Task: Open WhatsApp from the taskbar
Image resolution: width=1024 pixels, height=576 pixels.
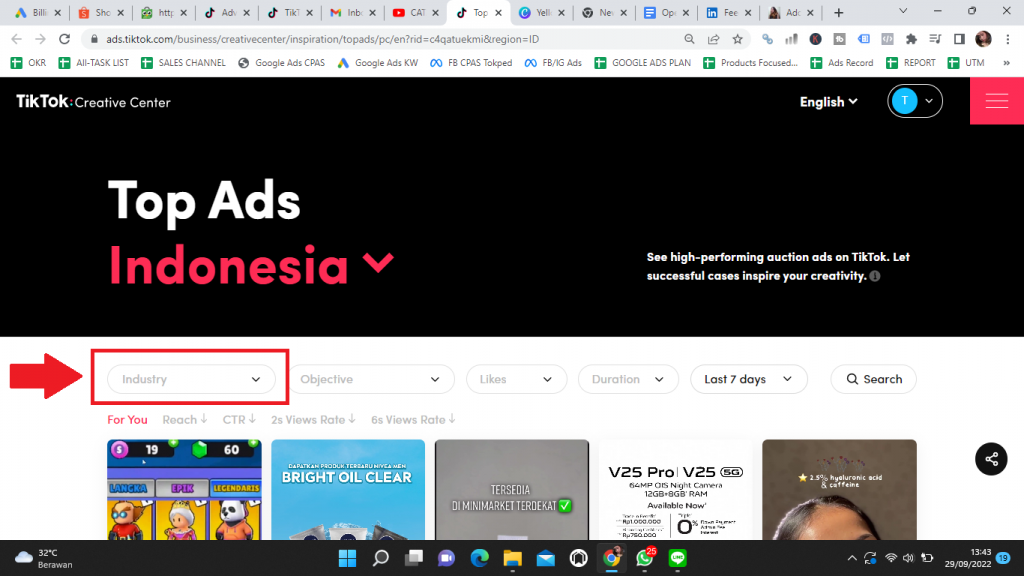Action: (643, 558)
